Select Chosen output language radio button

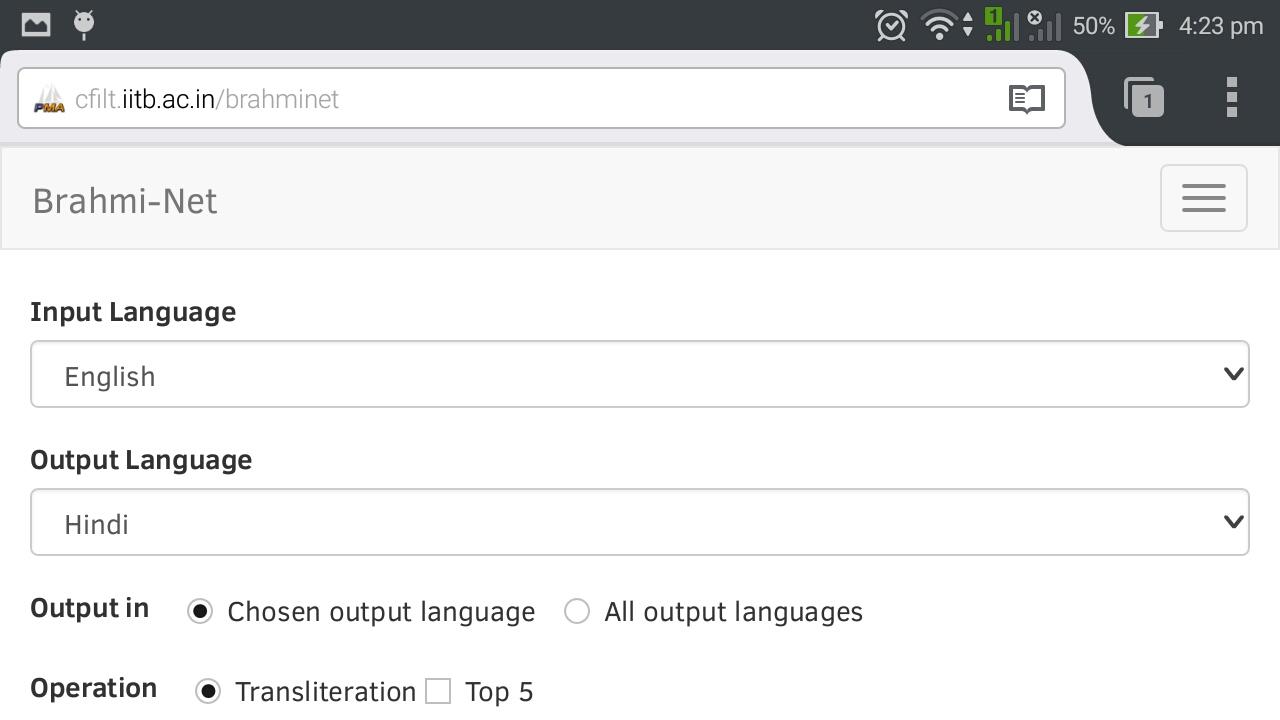(200, 611)
